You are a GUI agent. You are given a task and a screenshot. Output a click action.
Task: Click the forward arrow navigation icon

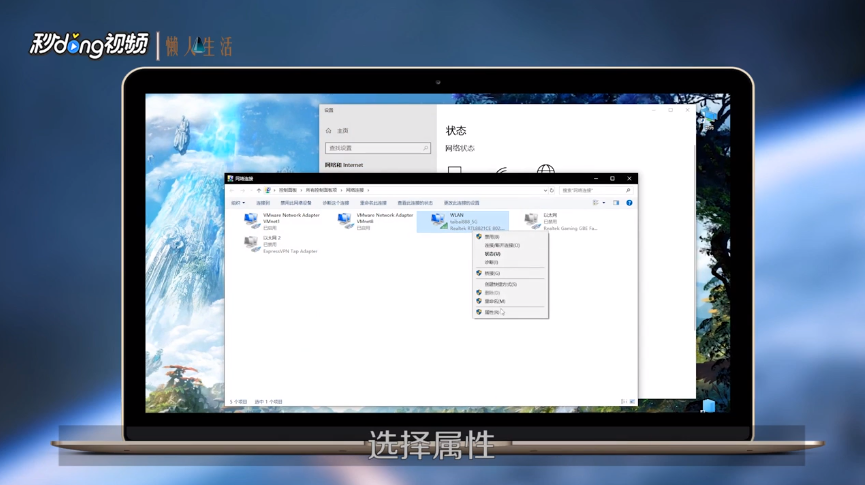click(242, 190)
